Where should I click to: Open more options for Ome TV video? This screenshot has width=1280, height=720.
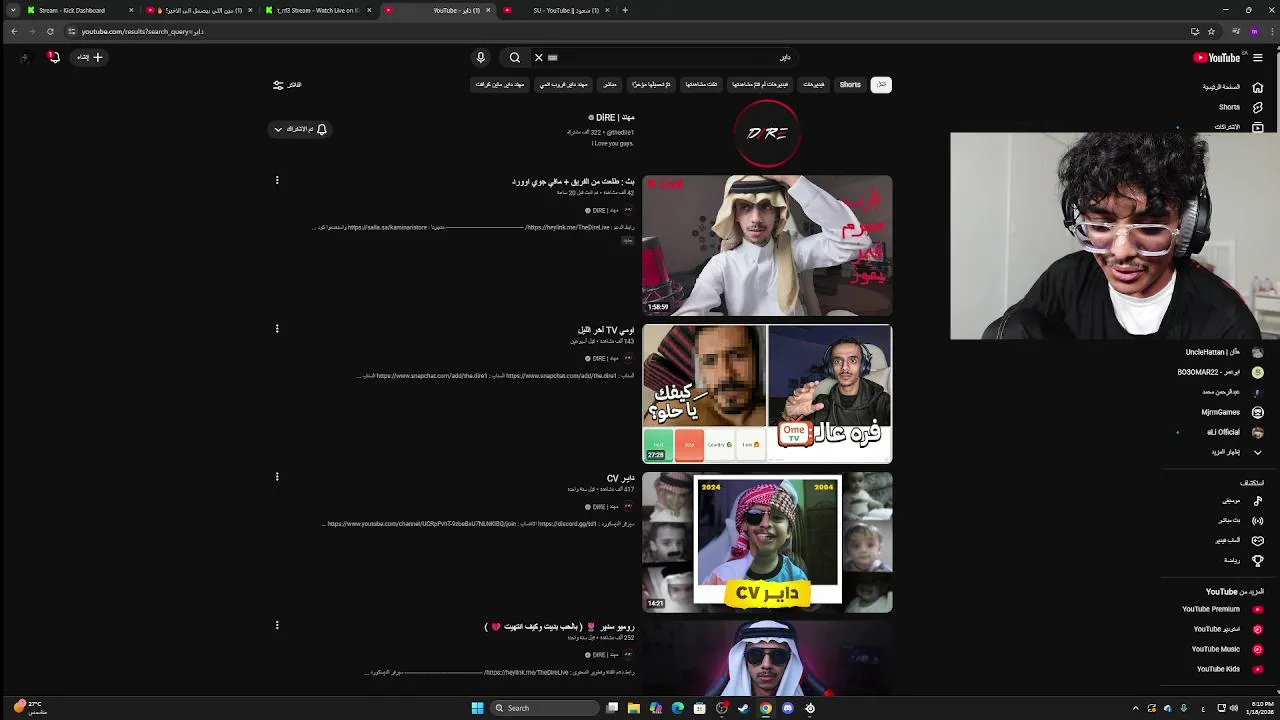[277, 329]
